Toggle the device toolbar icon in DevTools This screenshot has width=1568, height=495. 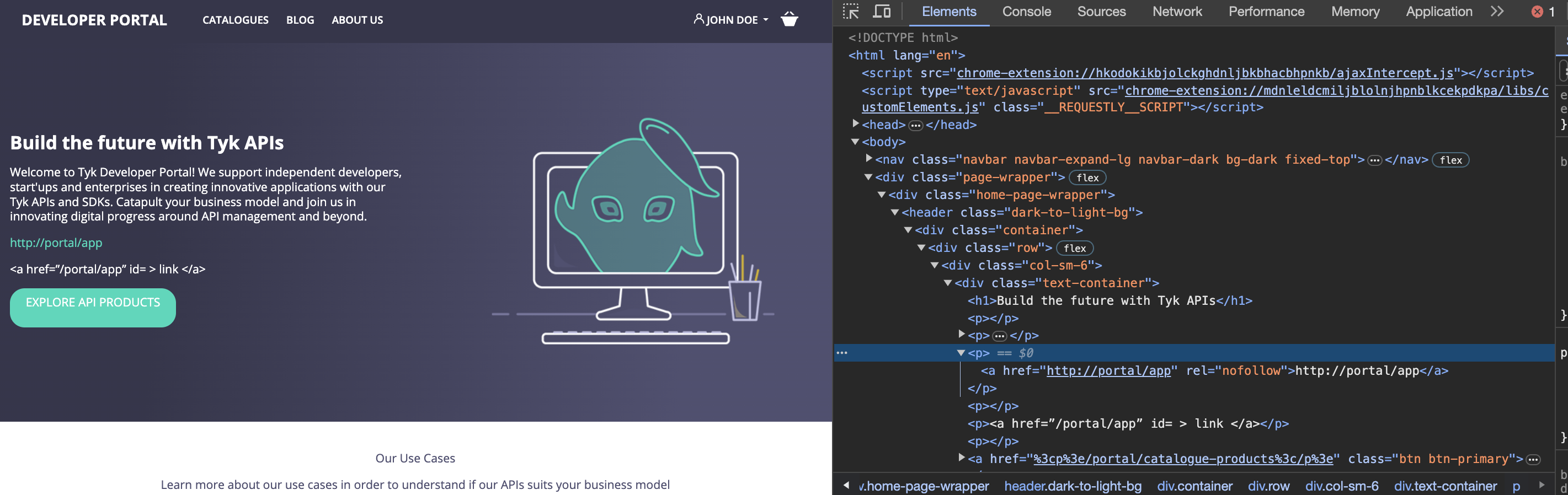[x=882, y=12]
